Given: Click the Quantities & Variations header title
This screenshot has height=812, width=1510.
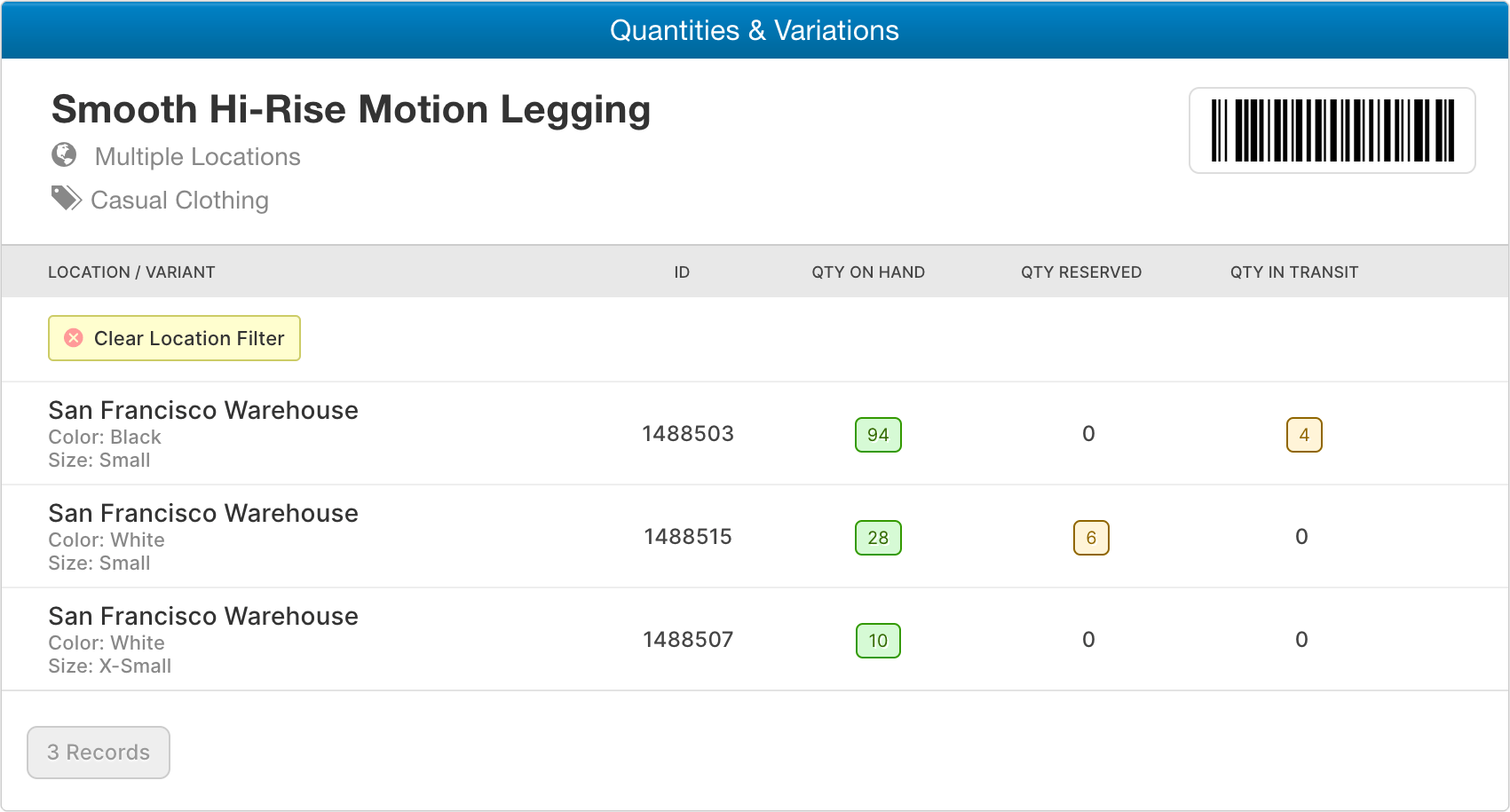Looking at the screenshot, I should (x=755, y=31).
